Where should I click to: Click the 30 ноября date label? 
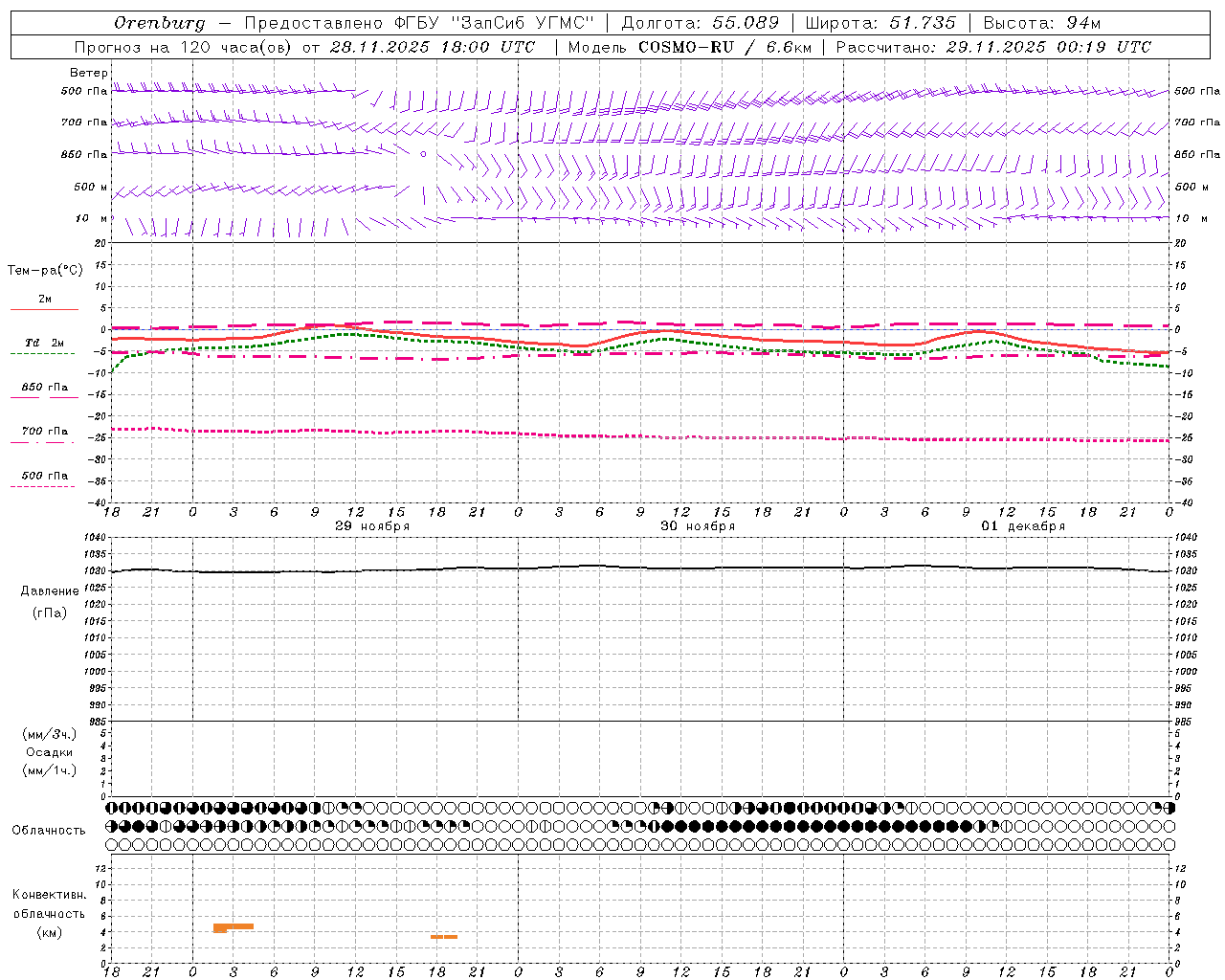point(698,526)
